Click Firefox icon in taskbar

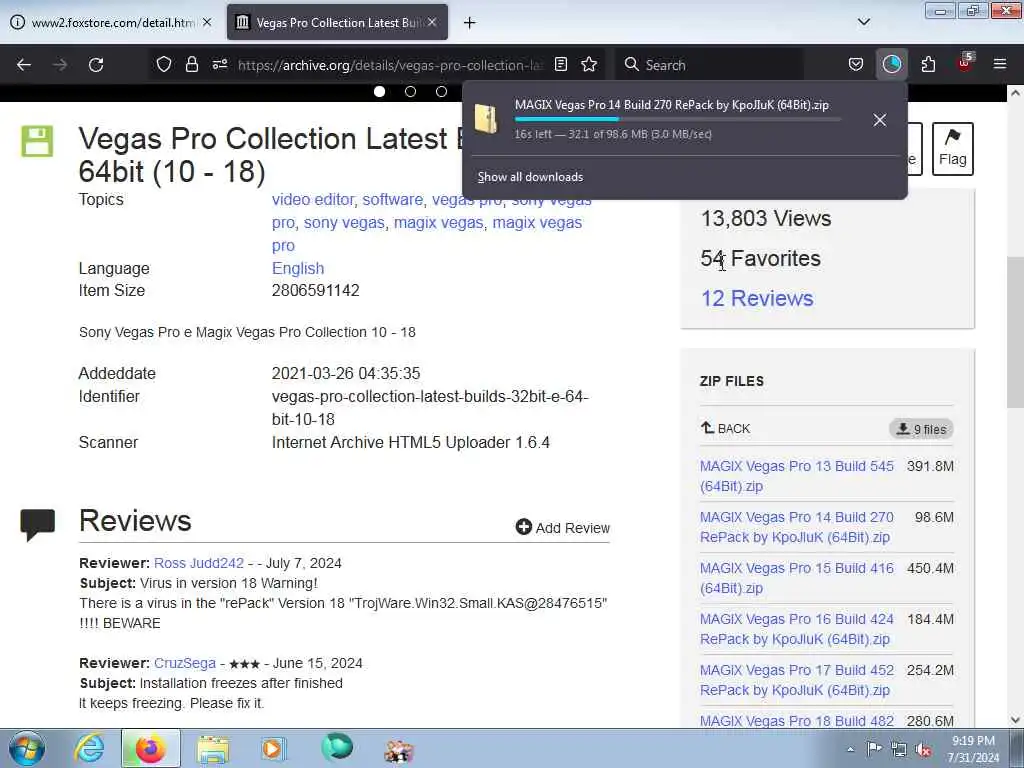coord(150,748)
